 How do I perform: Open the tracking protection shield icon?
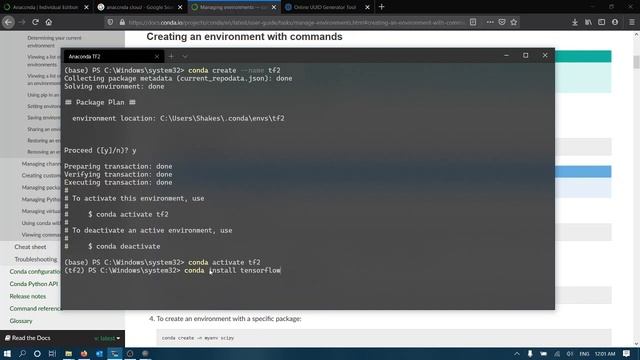110,22
